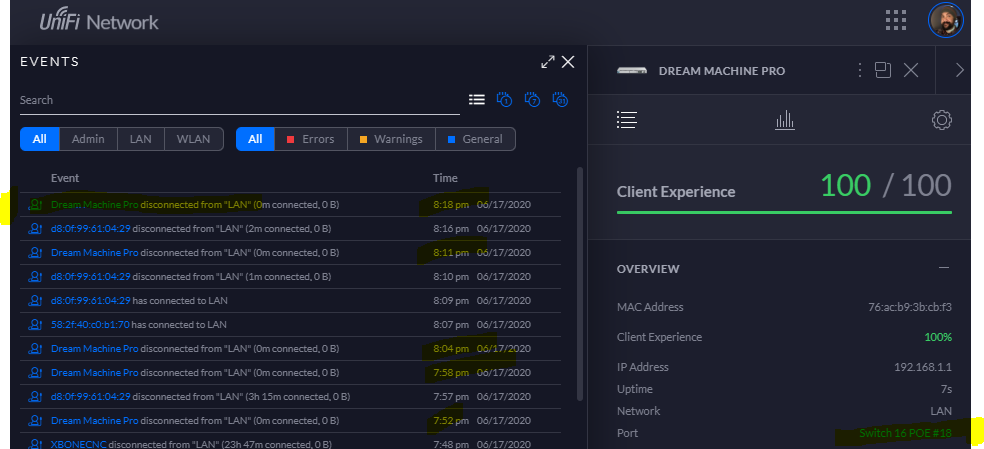Click the Uptime value 7s

click(x=946, y=389)
